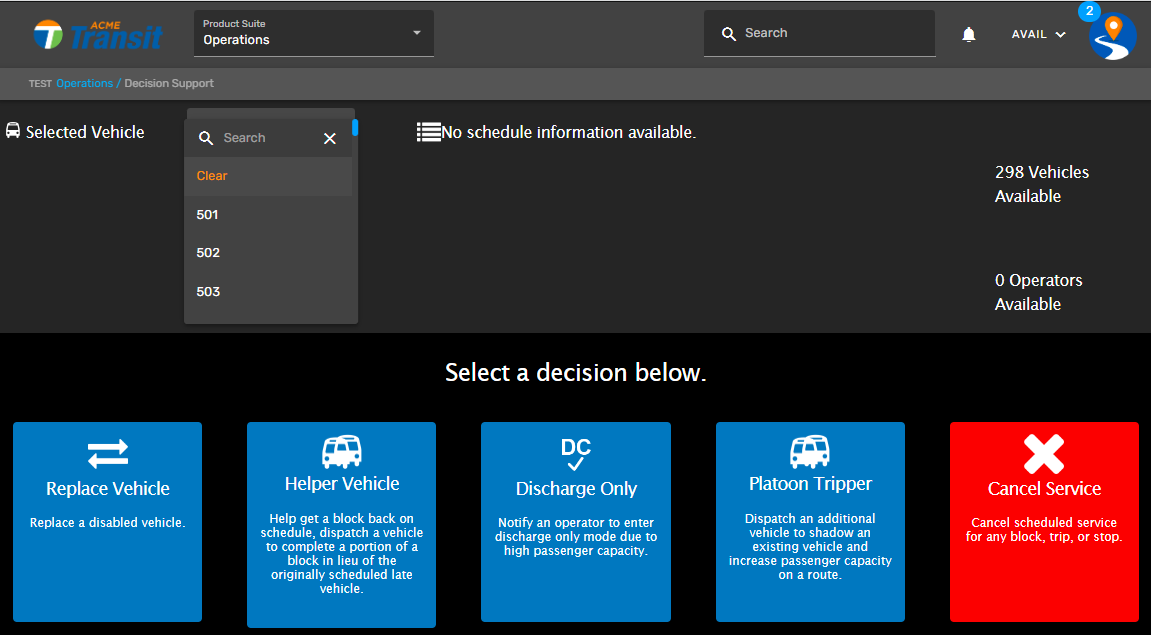Select vehicle 502

[269, 253]
